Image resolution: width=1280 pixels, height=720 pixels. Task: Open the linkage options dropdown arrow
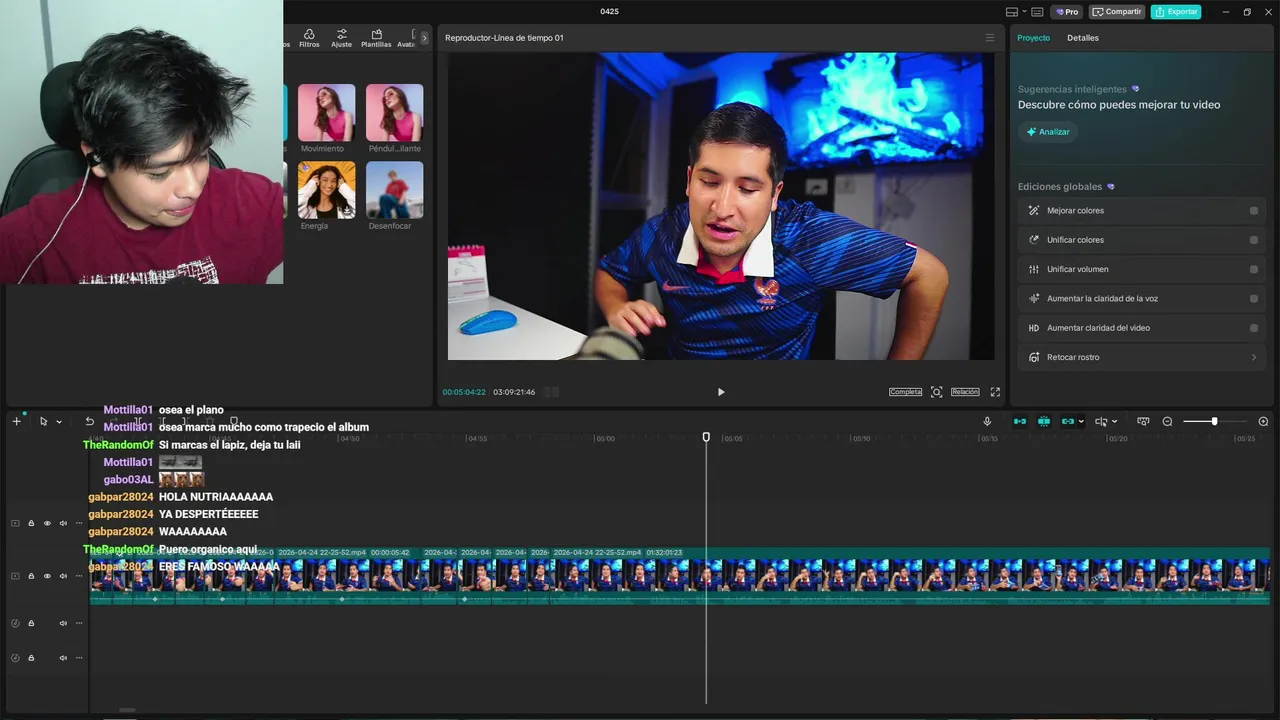click(1081, 422)
